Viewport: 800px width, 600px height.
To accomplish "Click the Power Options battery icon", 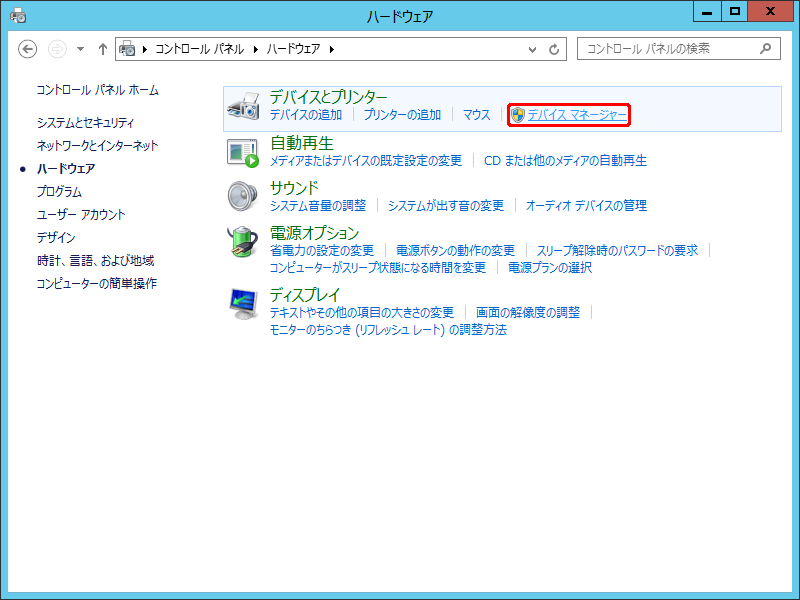I will 243,241.
